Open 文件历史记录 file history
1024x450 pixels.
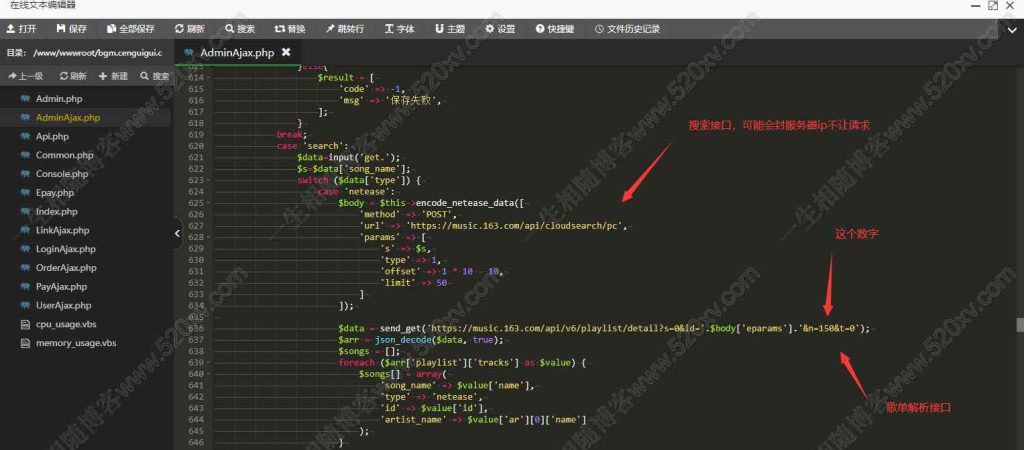pyautogui.click(x=628, y=29)
